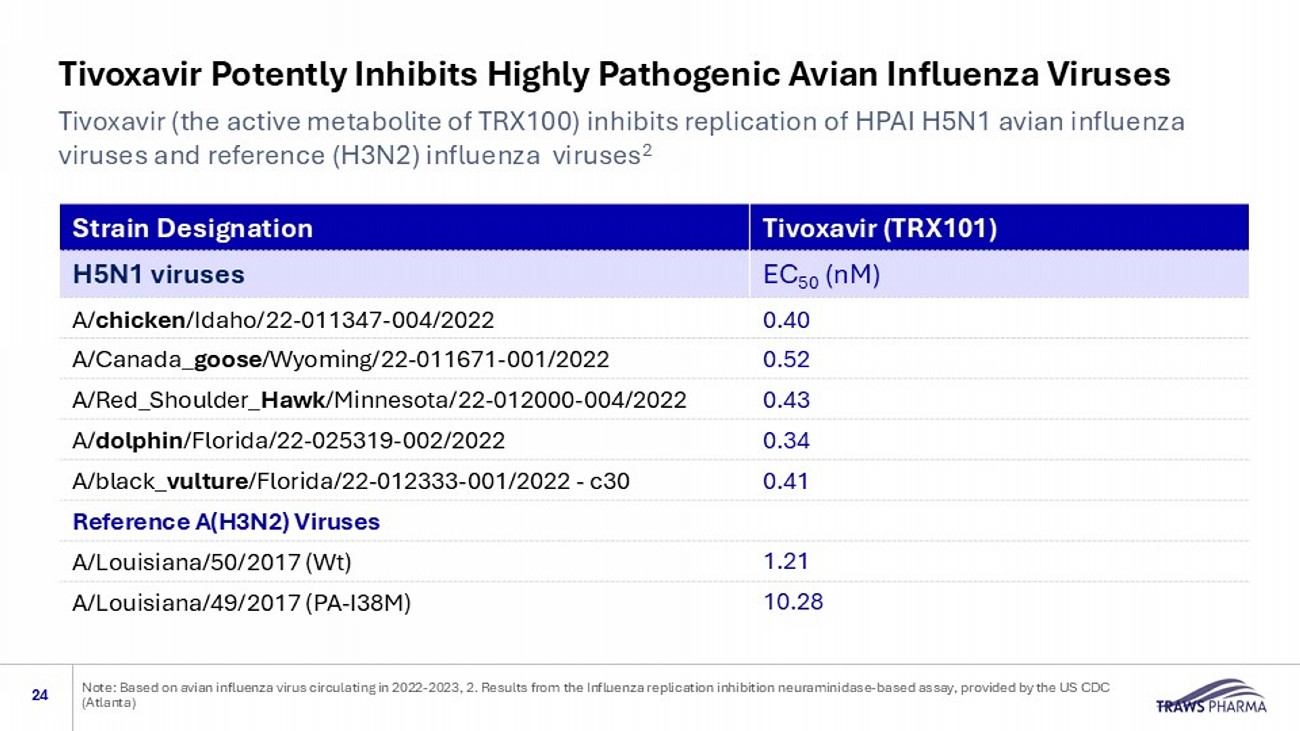This screenshot has width=1300, height=731.
Task: Select the 1.21 EC50 value
Action: [x=785, y=561]
